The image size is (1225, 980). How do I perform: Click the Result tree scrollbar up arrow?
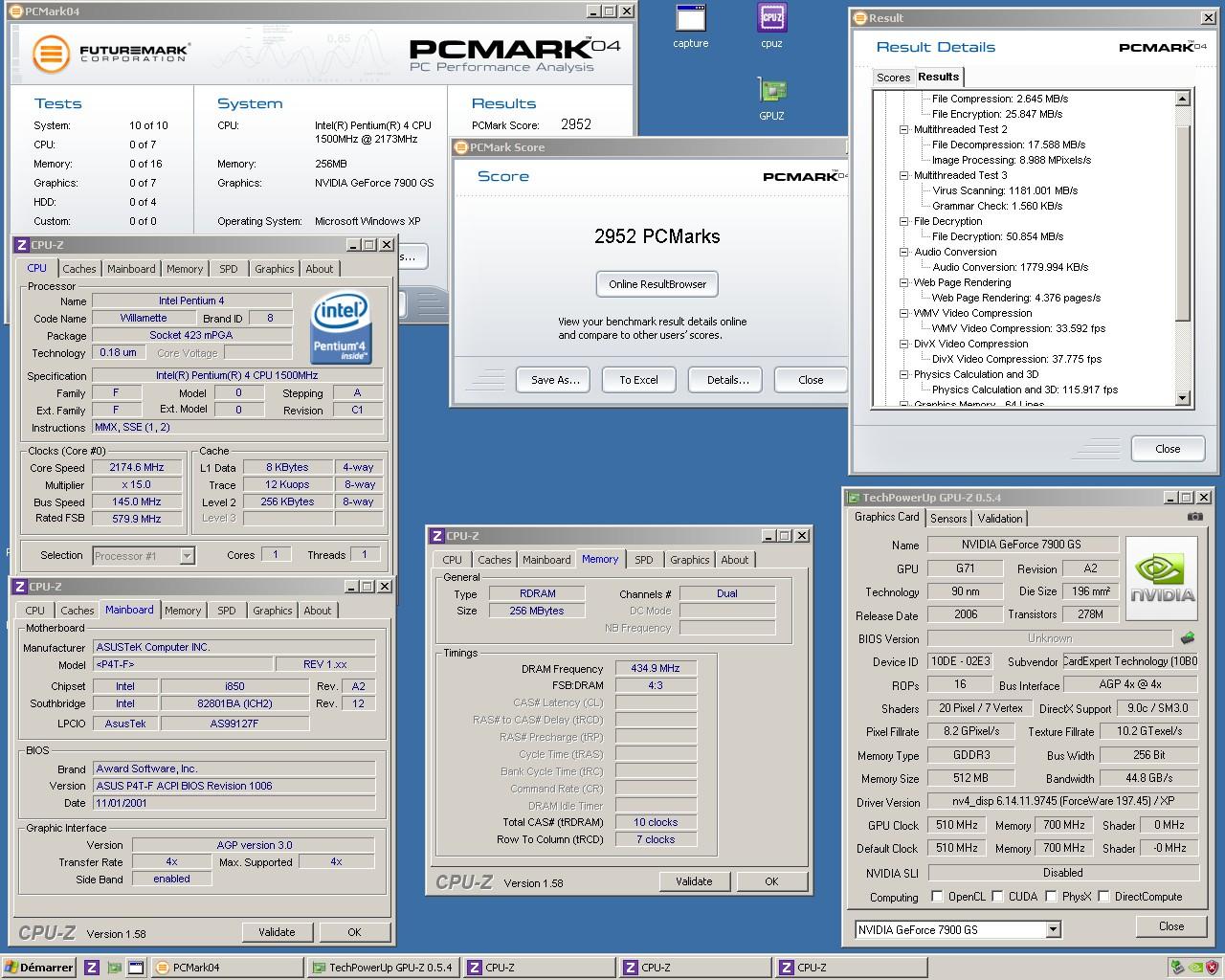pyautogui.click(x=1182, y=99)
